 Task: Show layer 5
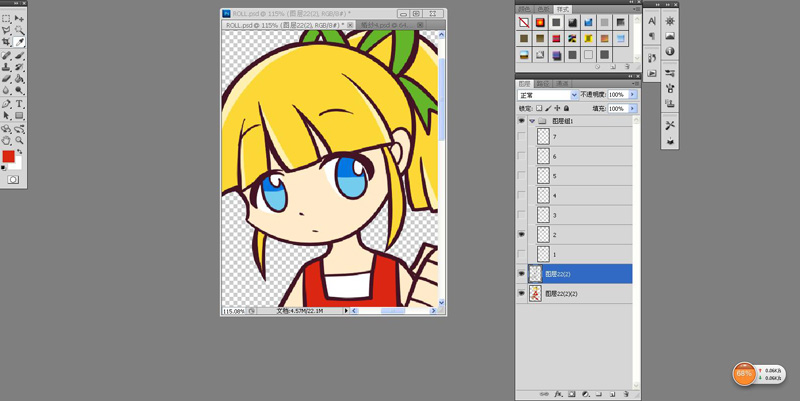tap(521, 176)
